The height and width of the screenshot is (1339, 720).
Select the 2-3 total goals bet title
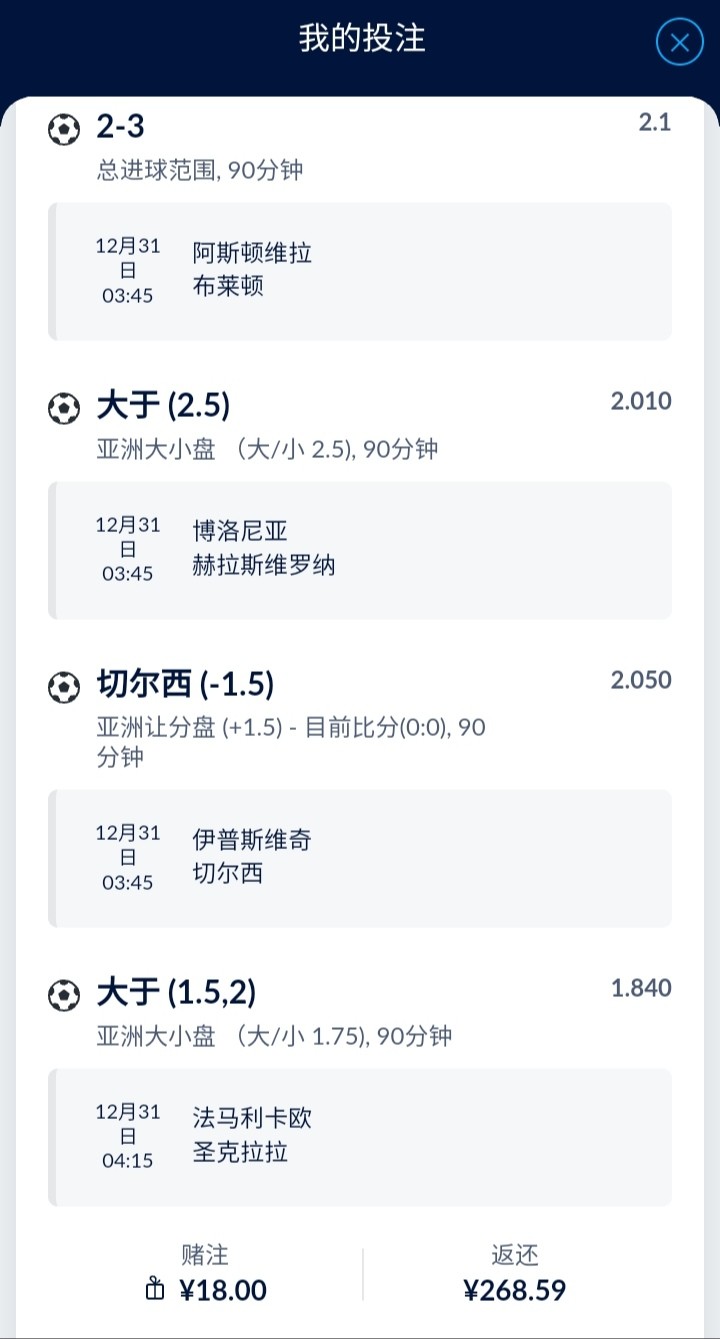click(121, 127)
